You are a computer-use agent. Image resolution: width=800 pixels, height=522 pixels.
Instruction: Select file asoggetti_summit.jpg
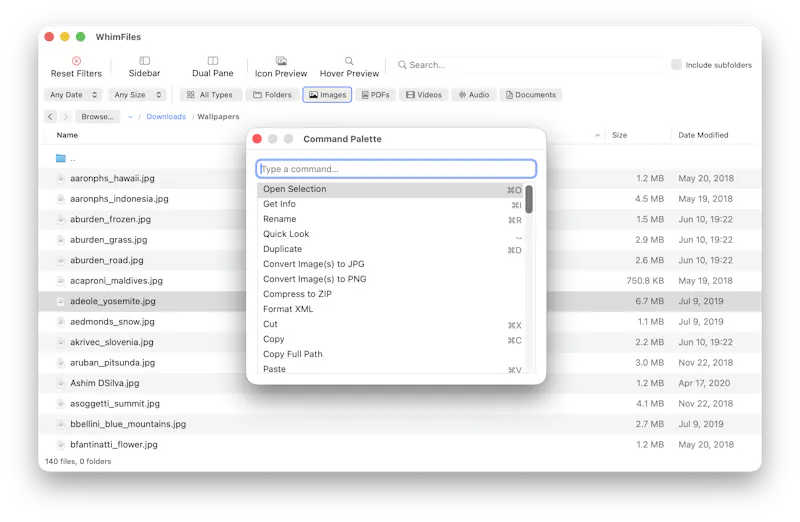coord(115,404)
